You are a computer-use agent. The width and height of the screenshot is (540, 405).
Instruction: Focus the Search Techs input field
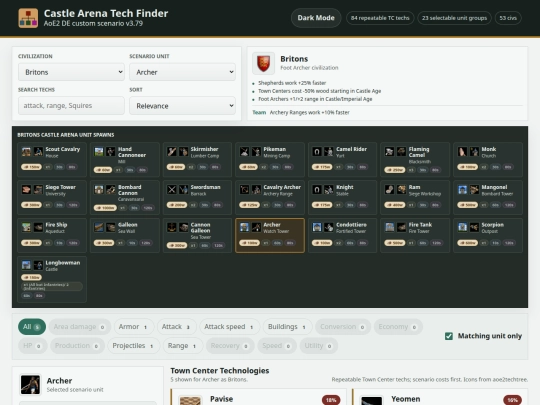71,105
